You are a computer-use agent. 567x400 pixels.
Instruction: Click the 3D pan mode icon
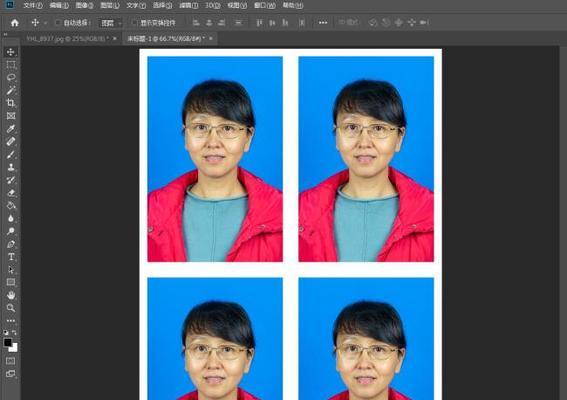click(x=398, y=23)
